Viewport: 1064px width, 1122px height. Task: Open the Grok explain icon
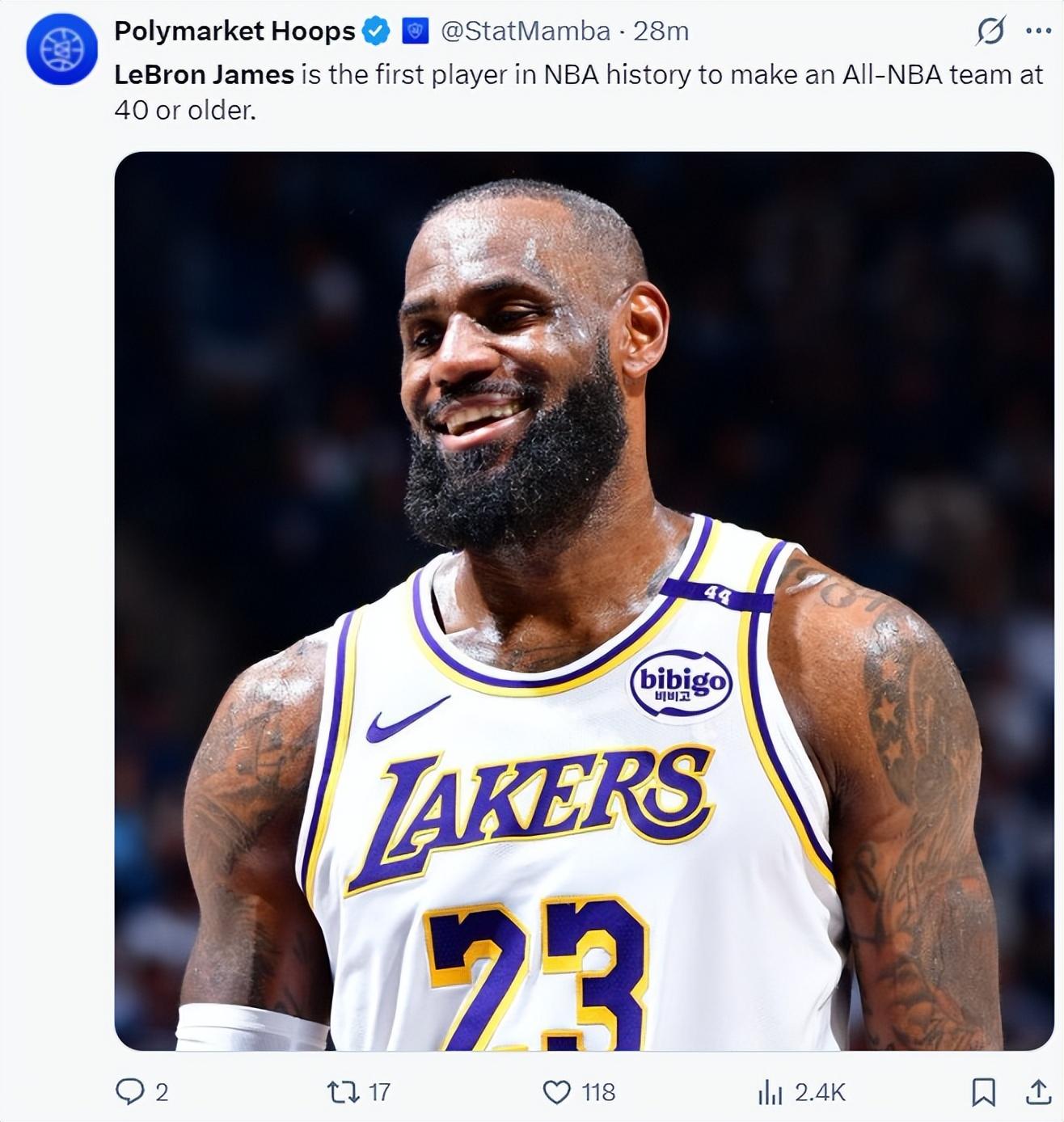pos(990,32)
